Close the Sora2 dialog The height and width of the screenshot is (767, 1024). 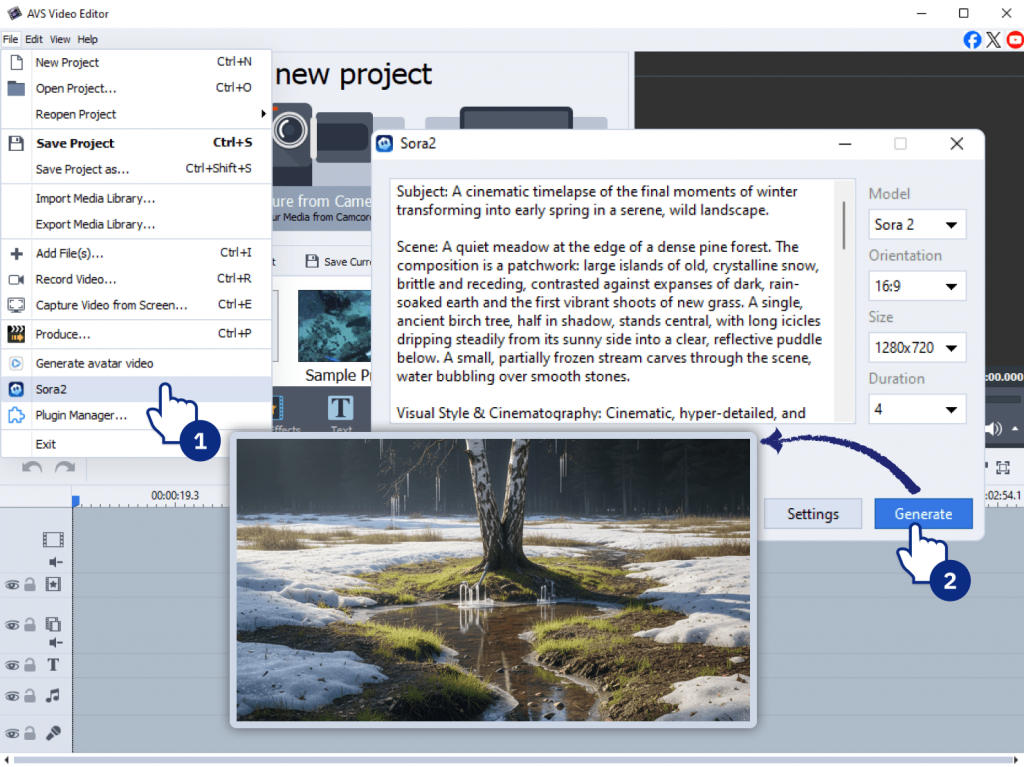956,144
